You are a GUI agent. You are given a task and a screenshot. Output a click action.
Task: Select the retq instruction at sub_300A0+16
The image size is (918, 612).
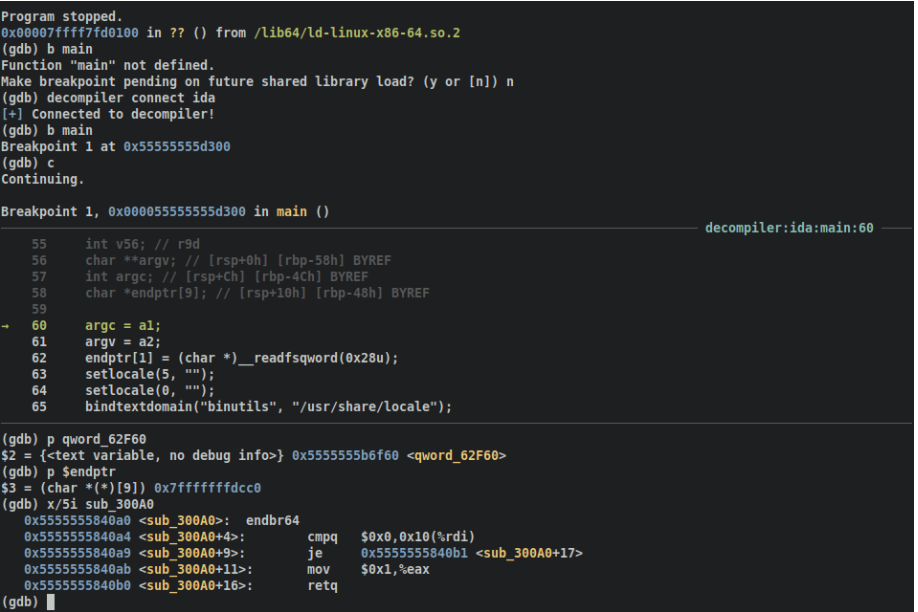[x=323, y=586]
